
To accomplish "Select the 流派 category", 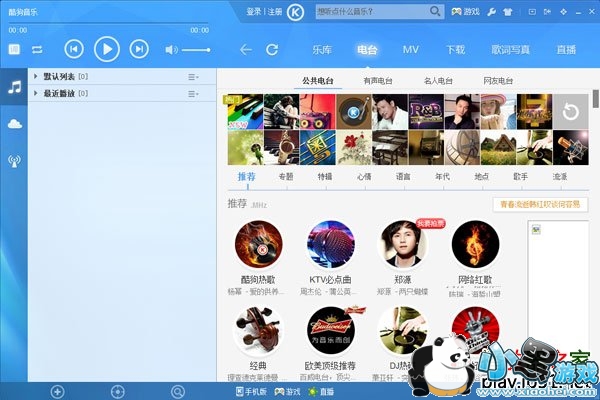I will click(x=560, y=176).
